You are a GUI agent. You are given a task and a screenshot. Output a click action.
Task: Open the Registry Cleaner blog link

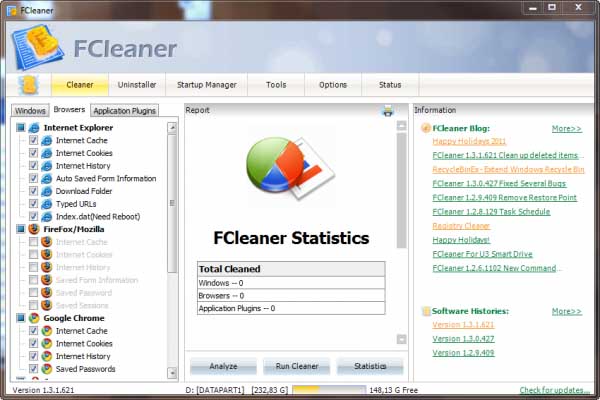(461, 226)
